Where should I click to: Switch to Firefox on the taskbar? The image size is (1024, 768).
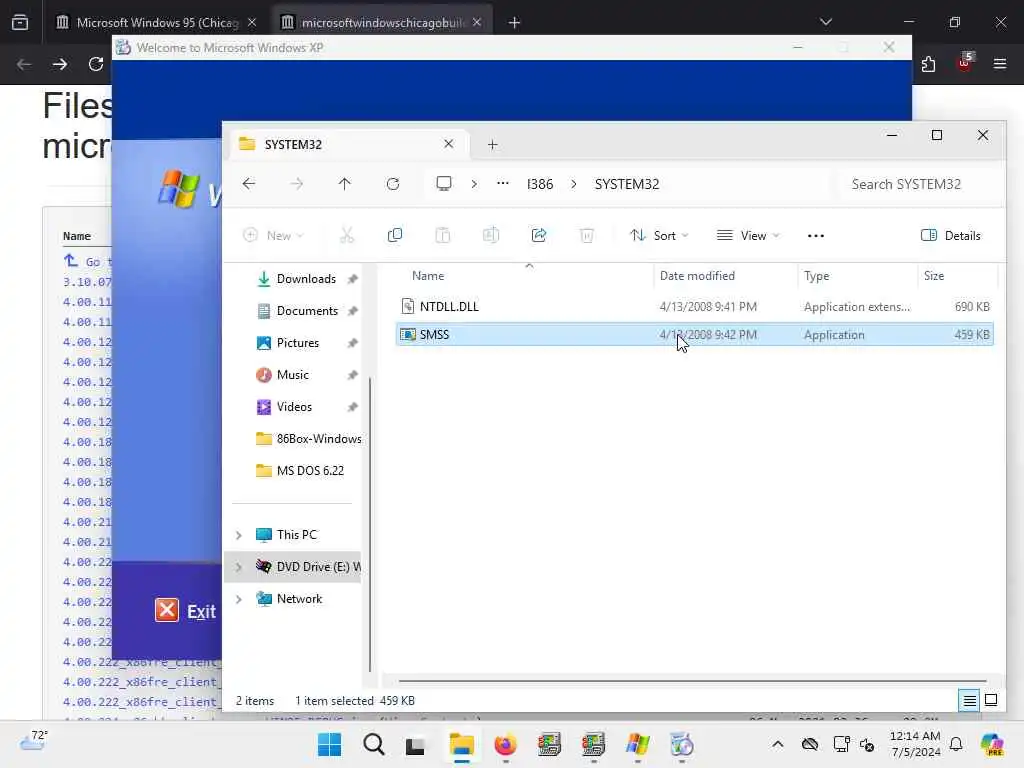click(x=505, y=744)
